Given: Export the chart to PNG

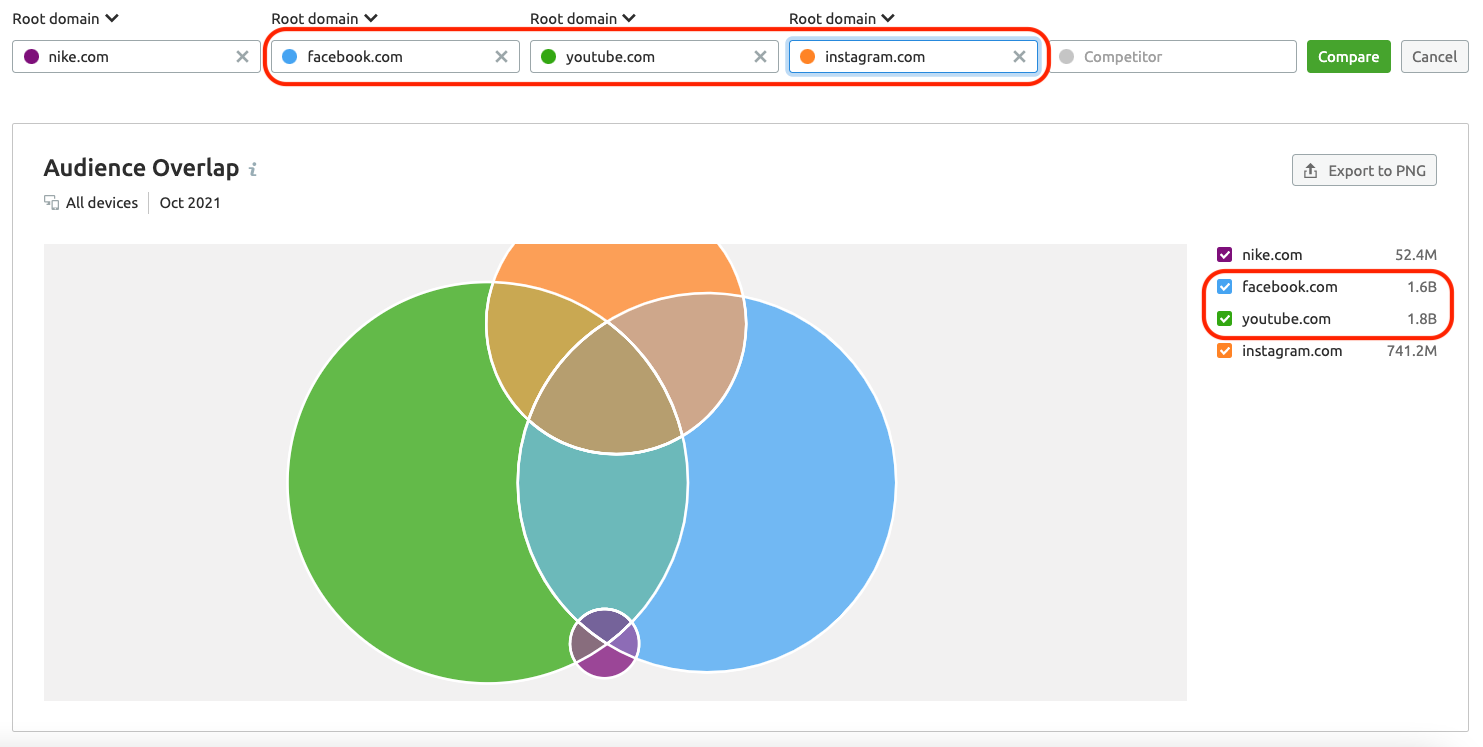Looking at the screenshot, I should (1364, 171).
